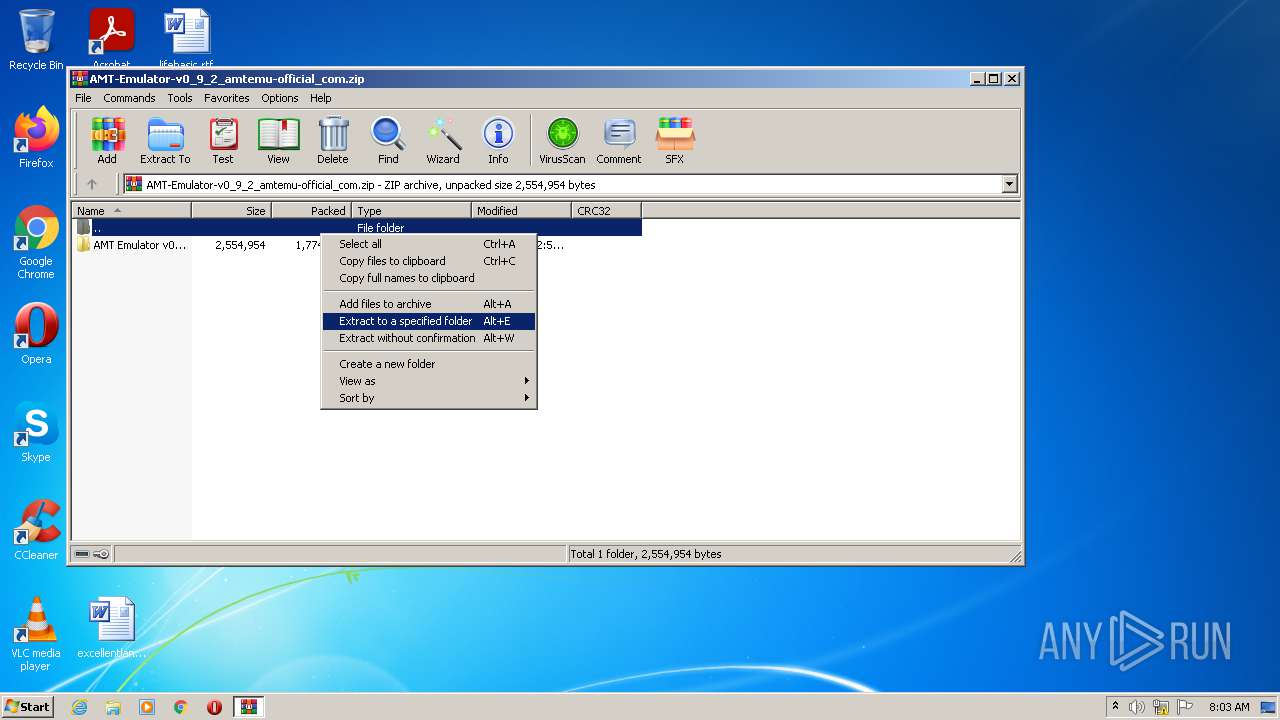This screenshot has height=720, width=1280.
Task: Open the View toolbar icon
Action: [278, 140]
